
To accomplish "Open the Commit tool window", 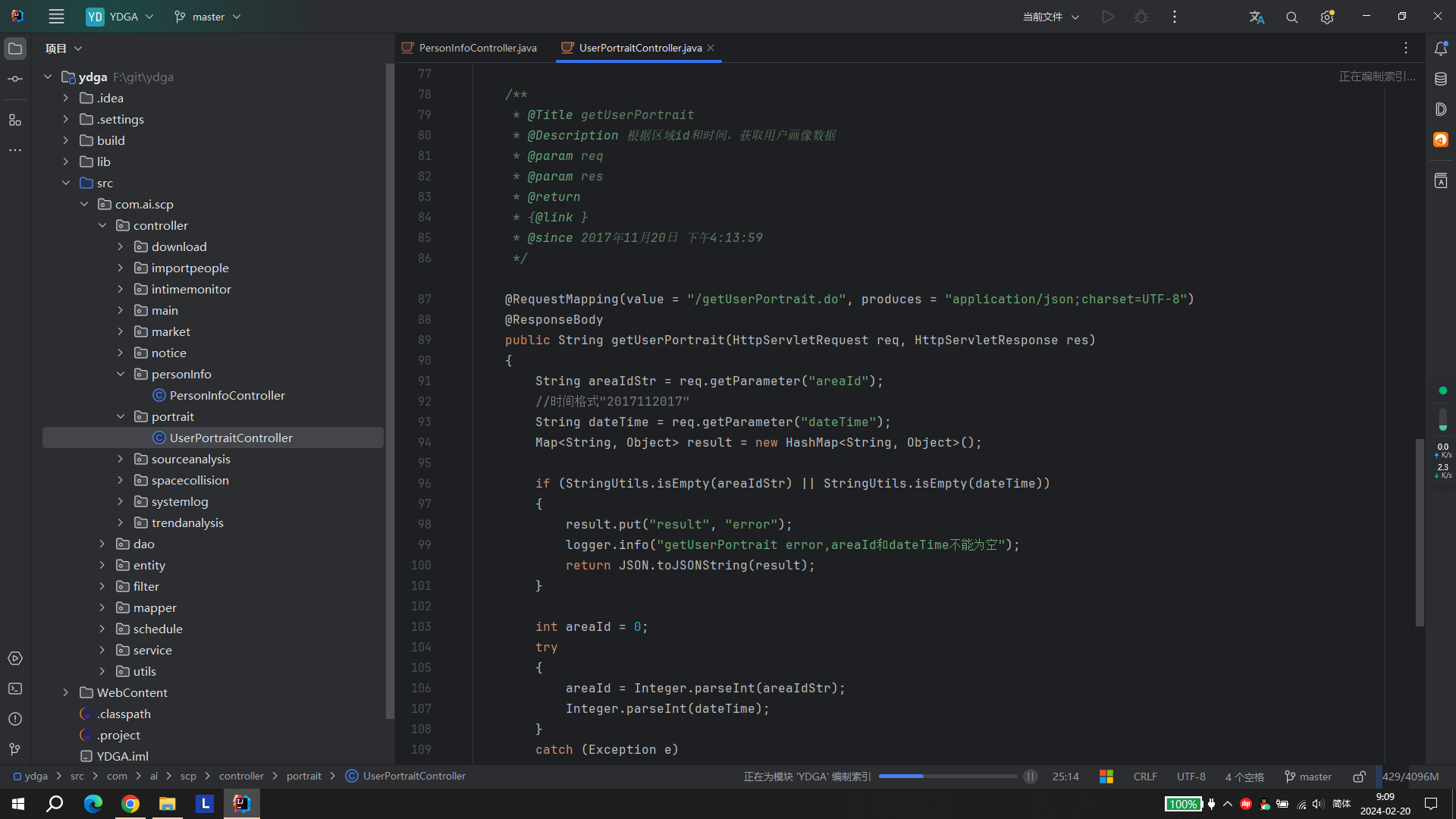I will pyautogui.click(x=15, y=79).
